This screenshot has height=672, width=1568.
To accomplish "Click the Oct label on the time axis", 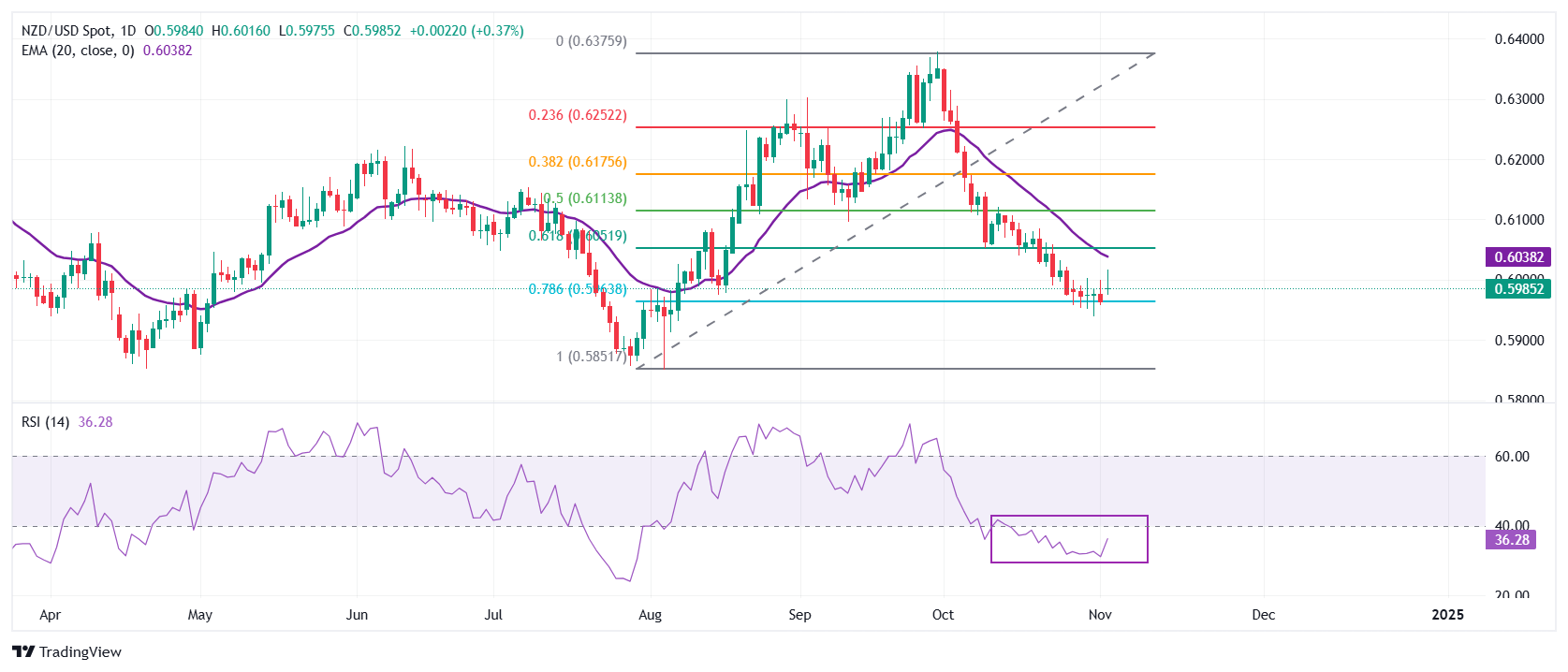I will pos(943,615).
